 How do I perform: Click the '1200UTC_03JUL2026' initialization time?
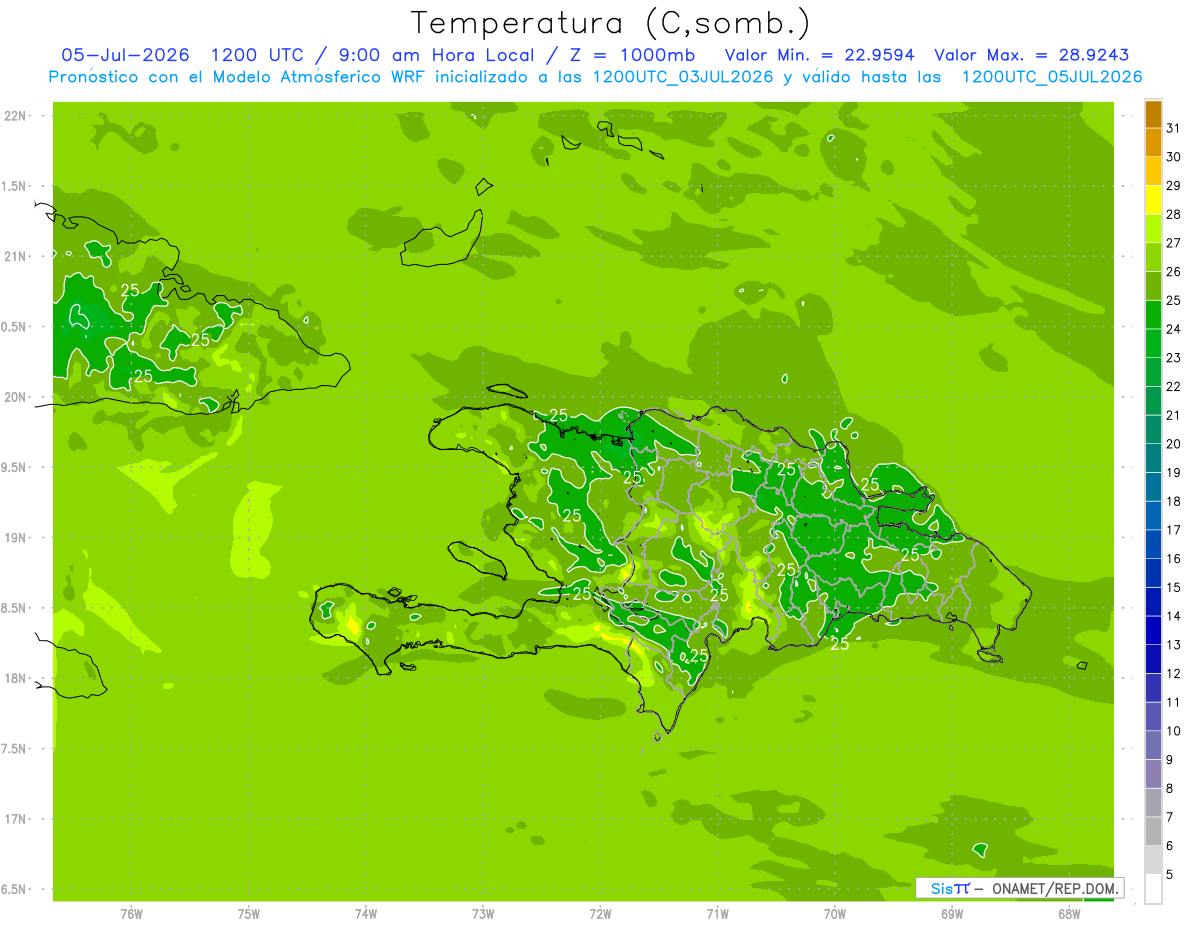point(684,77)
